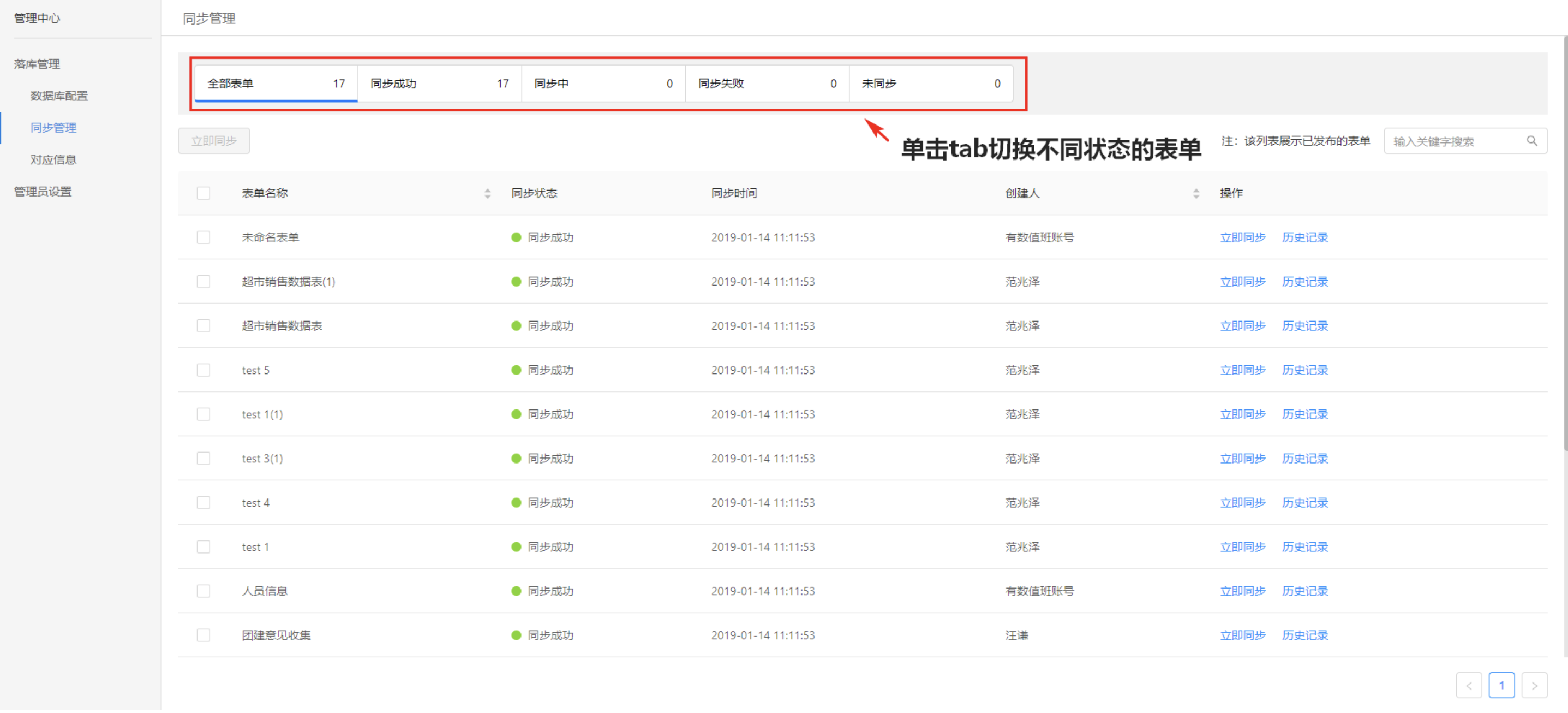Sort by 表单名称 column arrows
1568x713 pixels.
pos(488,194)
